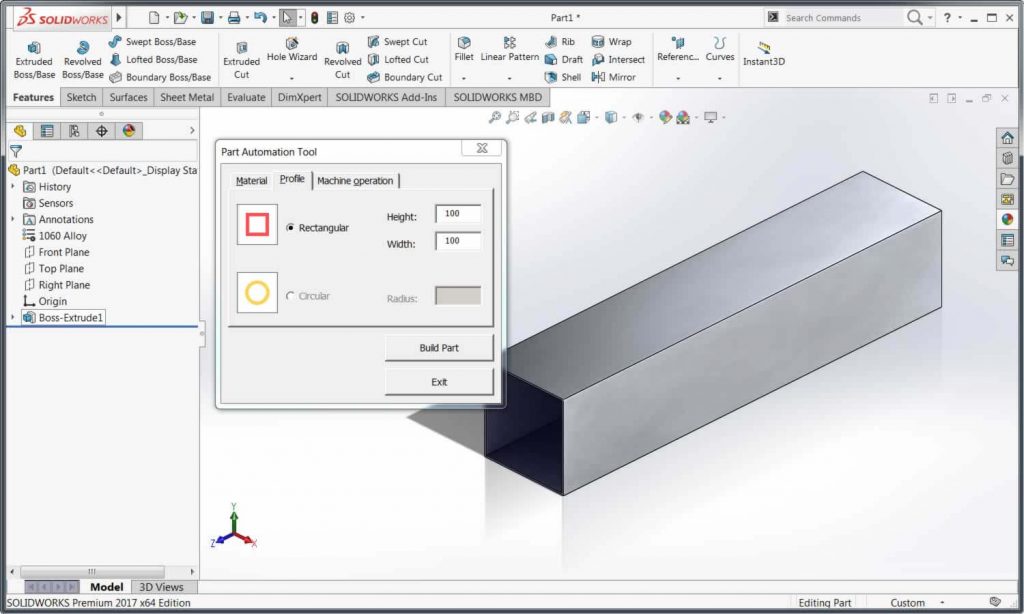
Task: Go to the Machine operation tab
Action: (x=355, y=181)
